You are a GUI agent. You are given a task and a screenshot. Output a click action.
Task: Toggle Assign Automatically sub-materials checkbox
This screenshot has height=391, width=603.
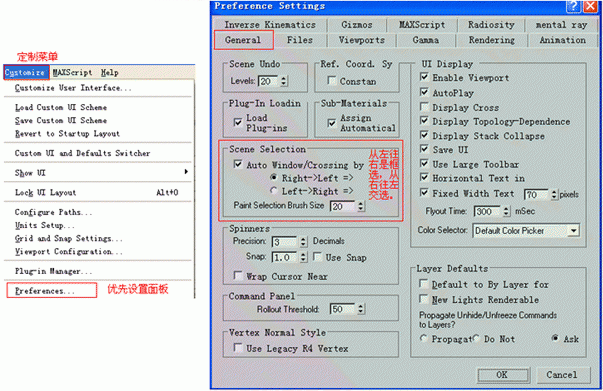331,123
